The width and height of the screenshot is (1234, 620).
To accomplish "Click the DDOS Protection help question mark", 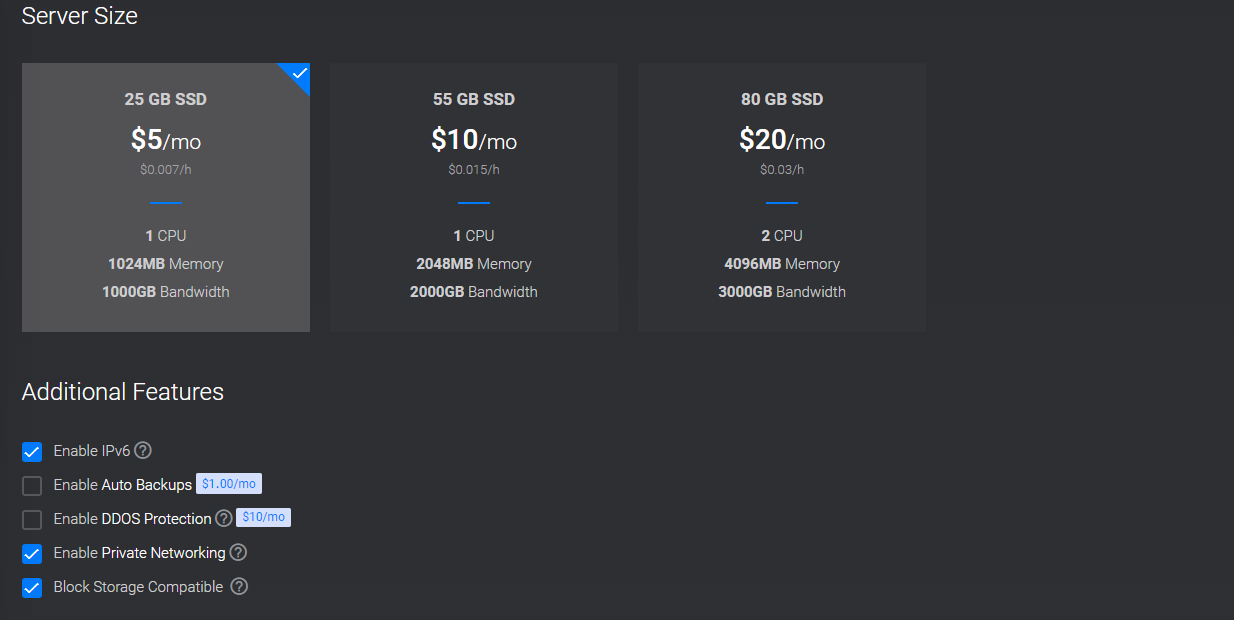I will point(224,518).
